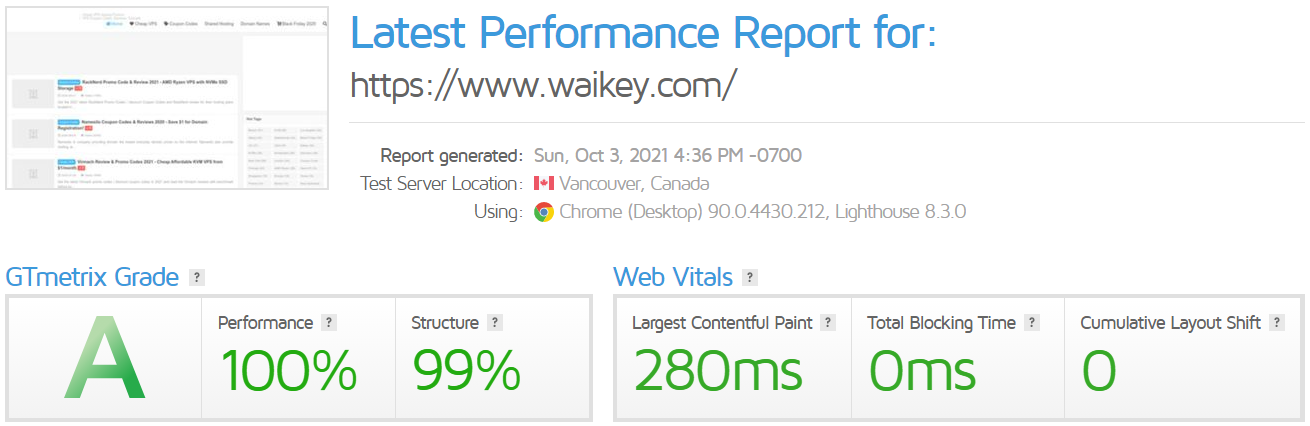Click the GTmetrix Grade heading
Image resolution: width=1310 pixels, height=426 pixels.
point(93,277)
